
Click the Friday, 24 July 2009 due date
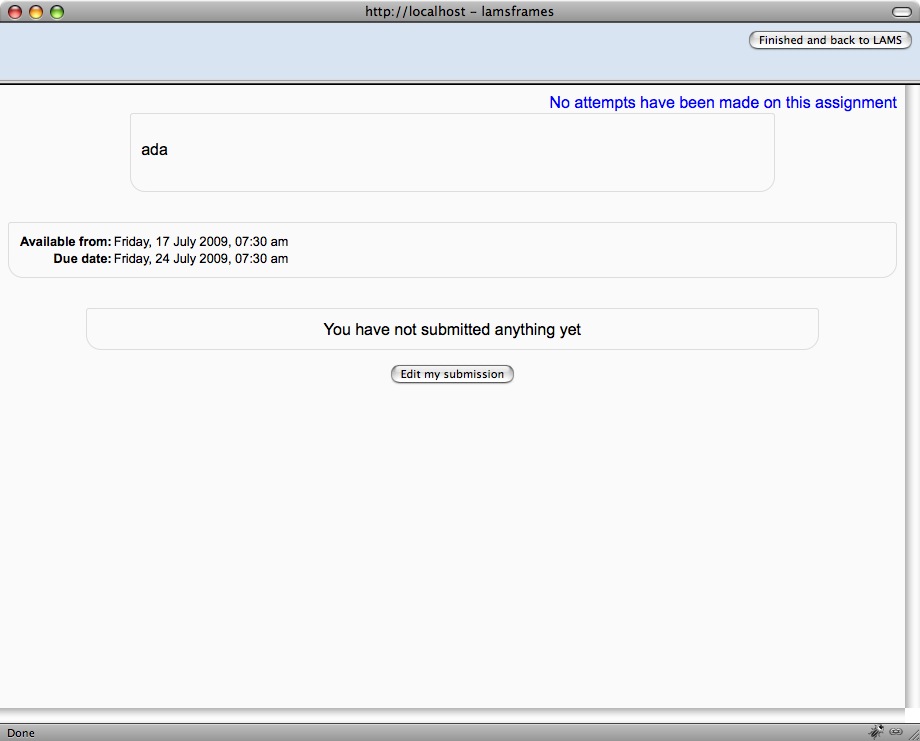click(x=201, y=259)
